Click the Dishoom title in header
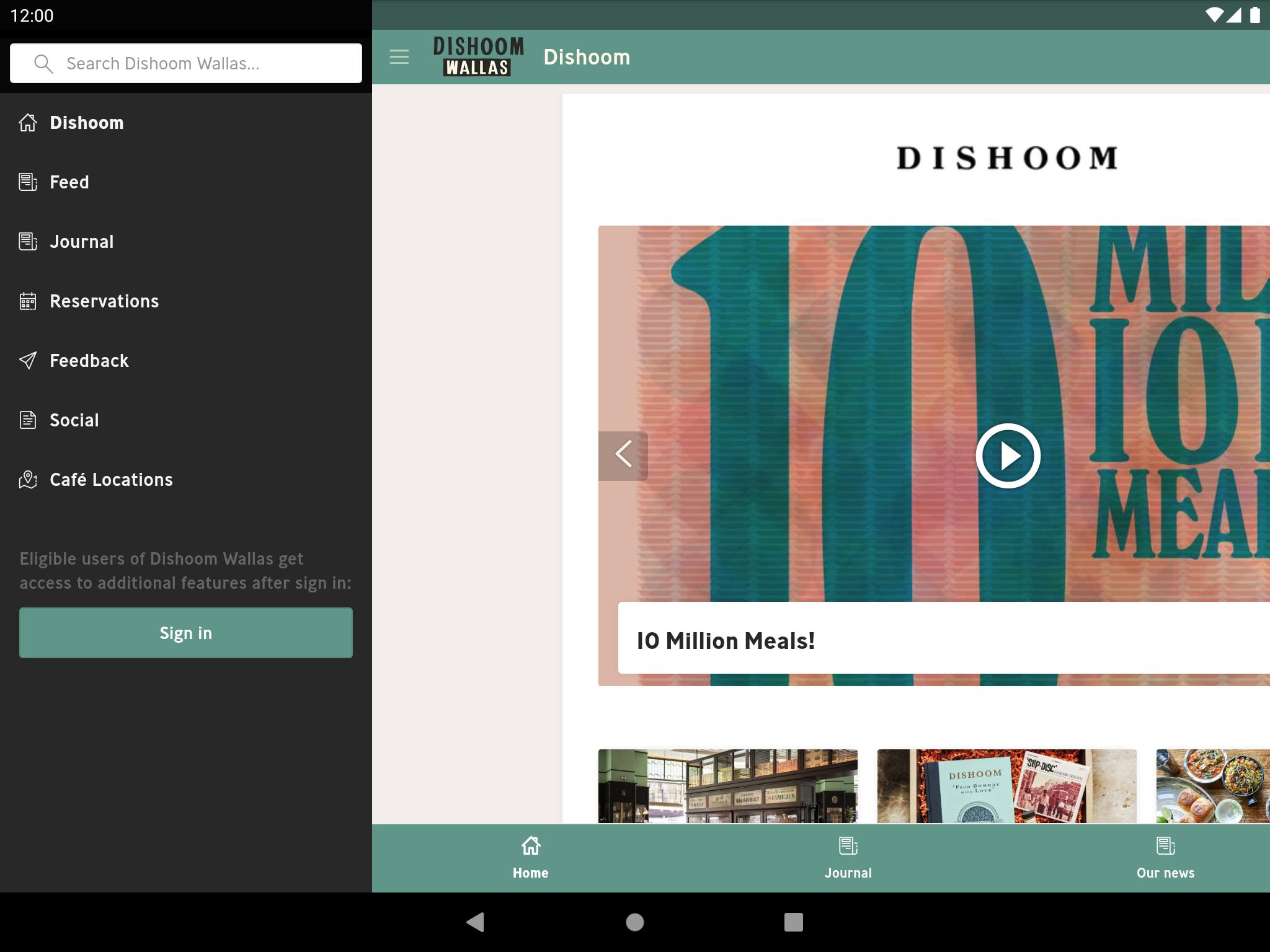The image size is (1270, 952). [x=587, y=57]
